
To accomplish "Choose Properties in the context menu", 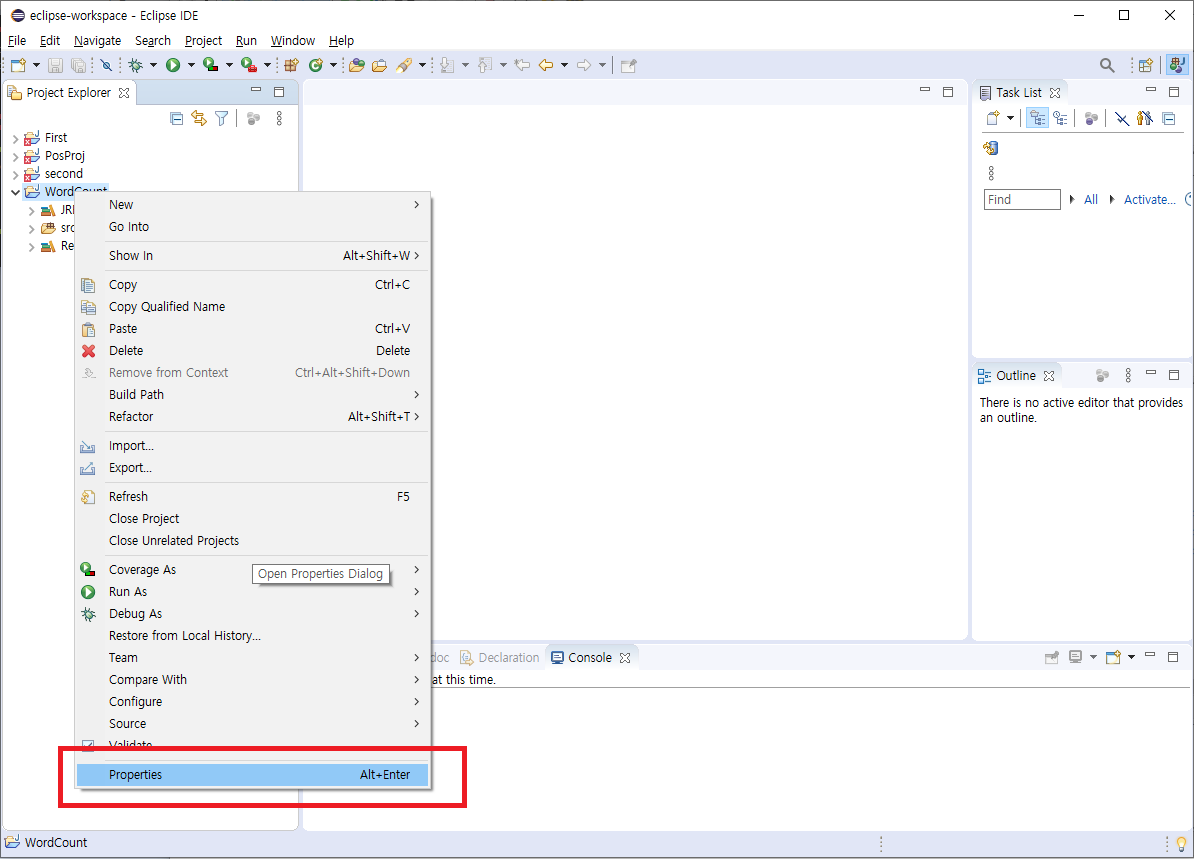I will click(252, 775).
